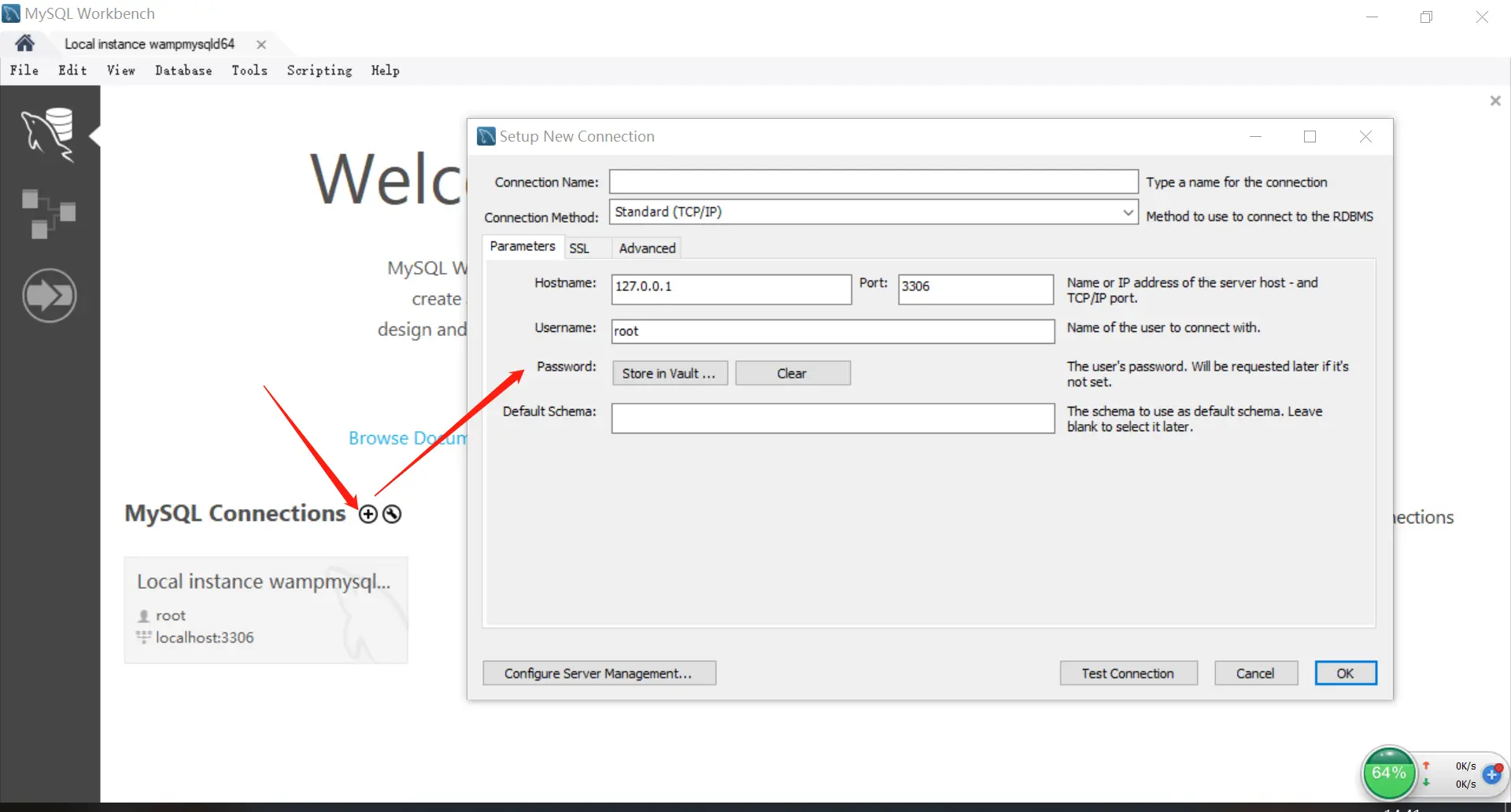Open manage connections wrench icon
This screenshot has height=812, width=1511.
pos(392,514)
